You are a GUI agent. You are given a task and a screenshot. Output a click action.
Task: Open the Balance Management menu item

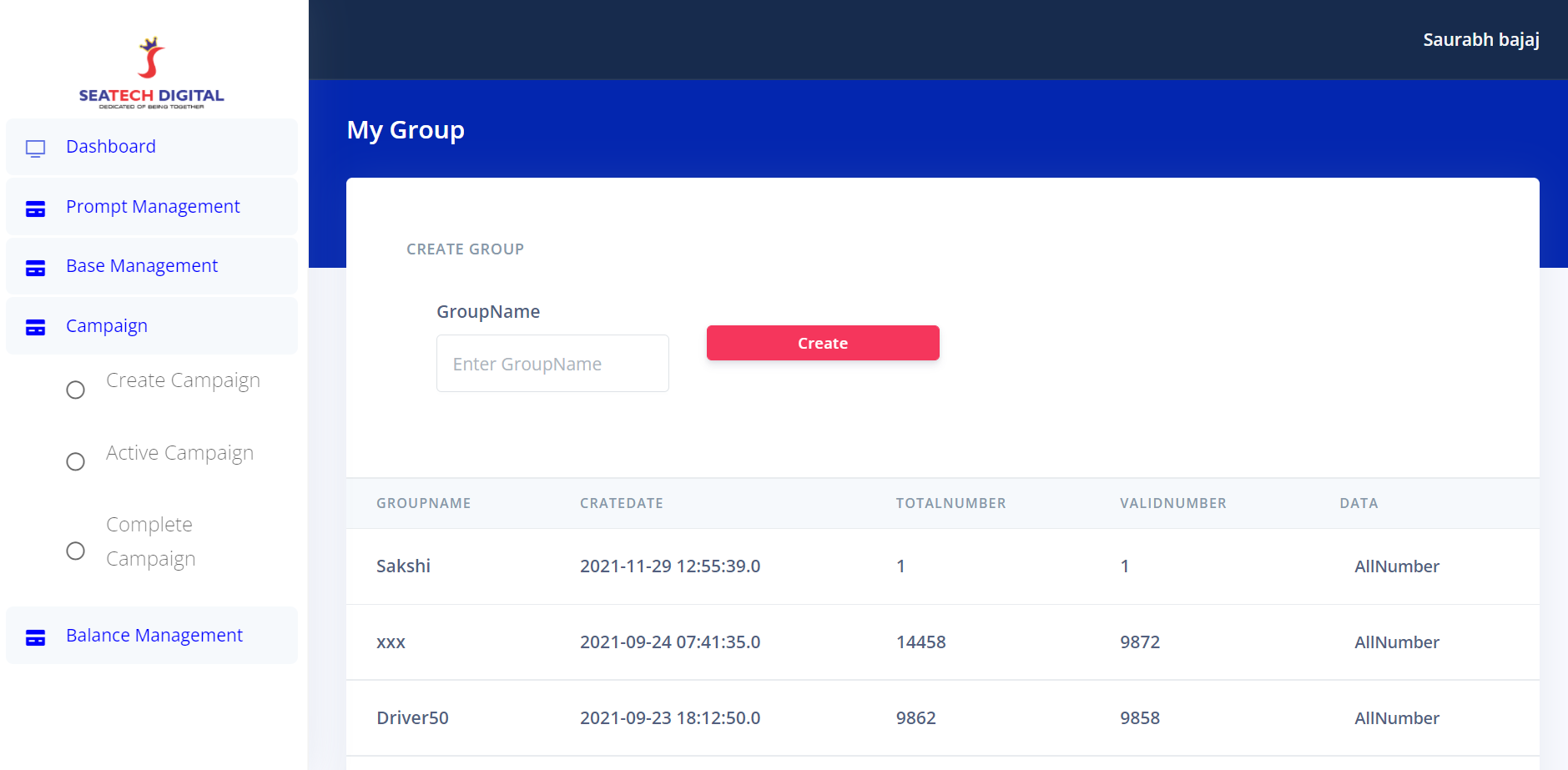154,636
